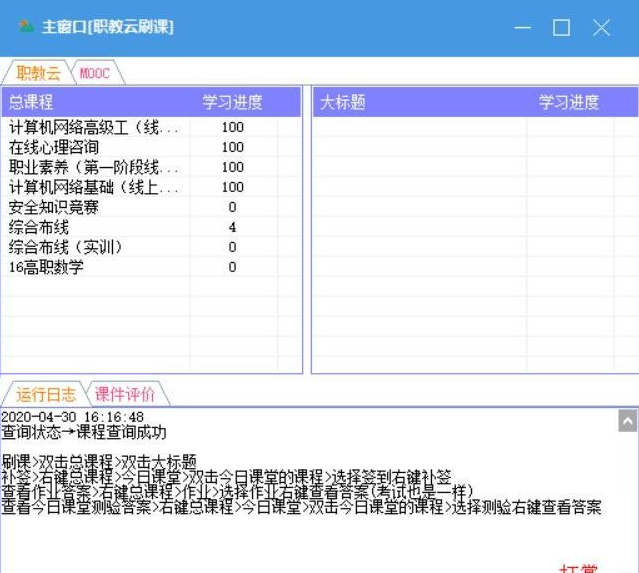The height and width of the screenshot is (573, 639).
Task: Select the 计算机网络高级工 course row
Action: click(152, 127)
